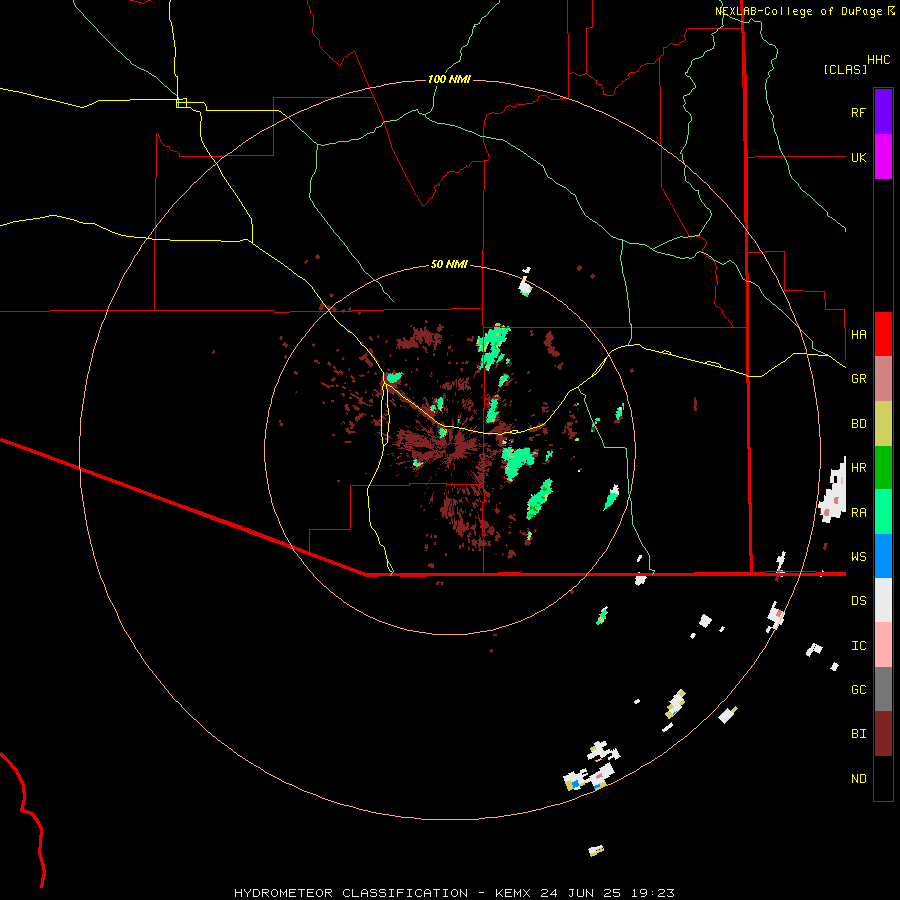Select the BD legend label
The image size is (900, 900).
point(858,424)
